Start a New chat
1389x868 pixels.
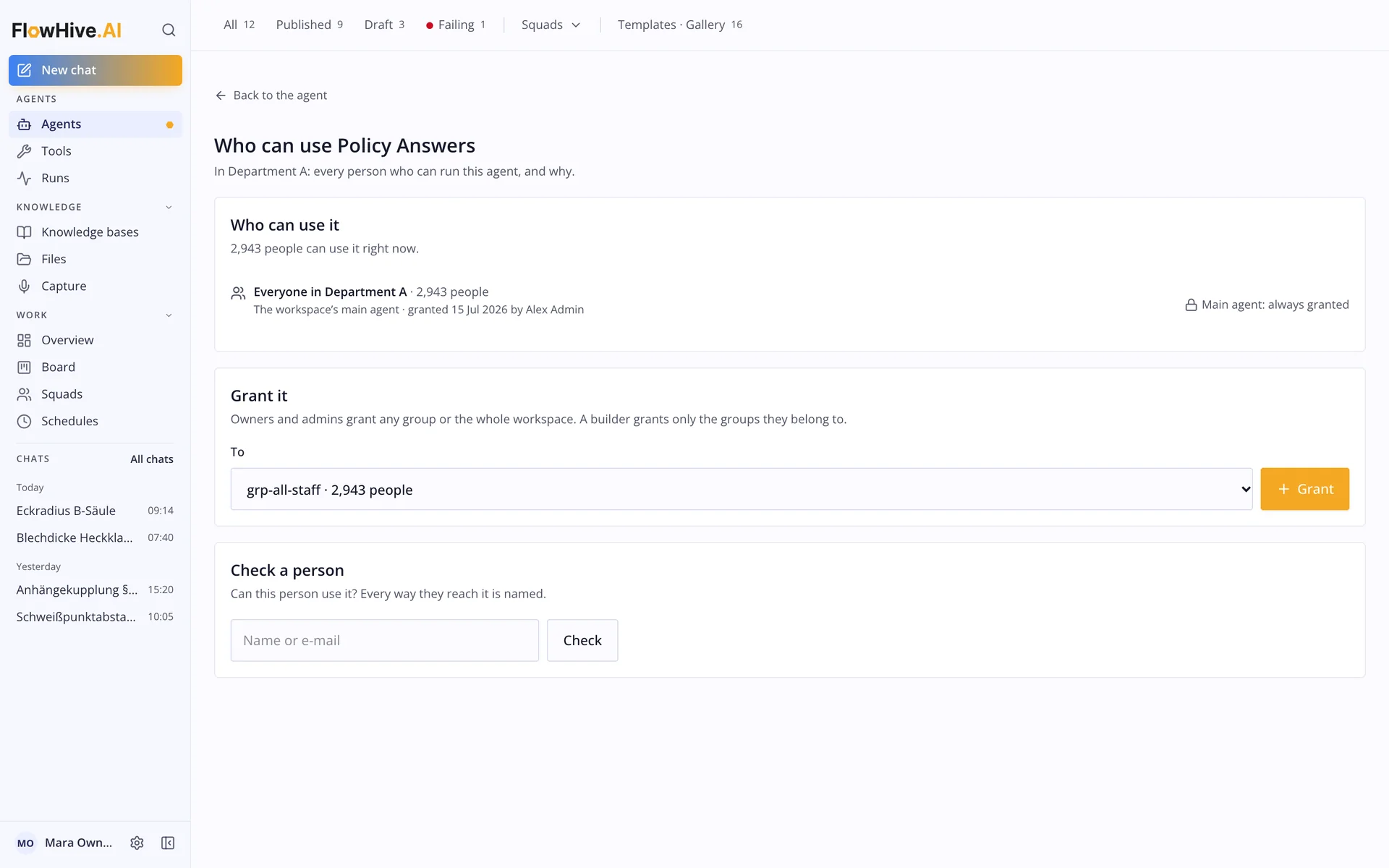pos(95,70)
